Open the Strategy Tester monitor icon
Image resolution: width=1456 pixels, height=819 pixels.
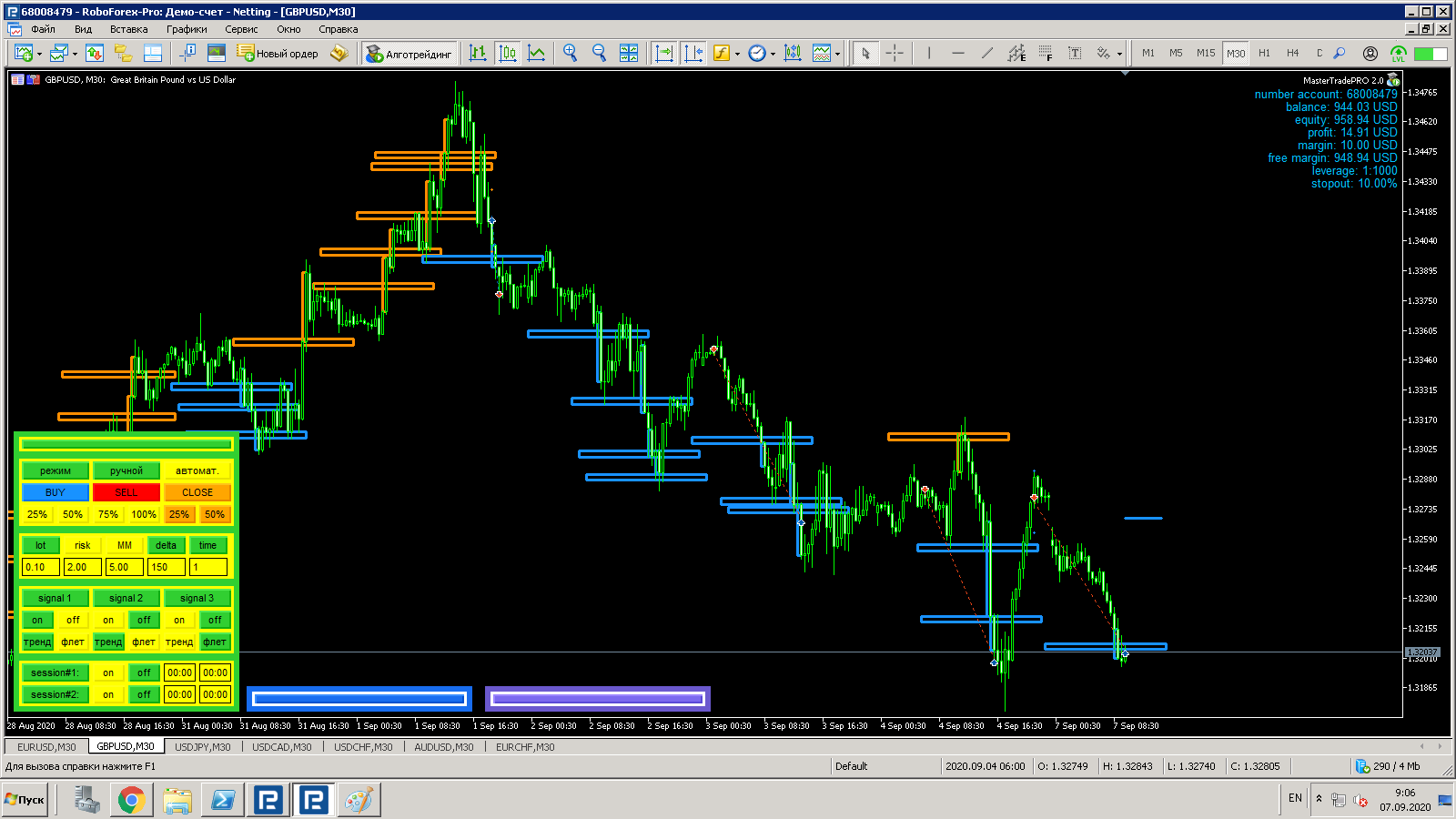216,54
